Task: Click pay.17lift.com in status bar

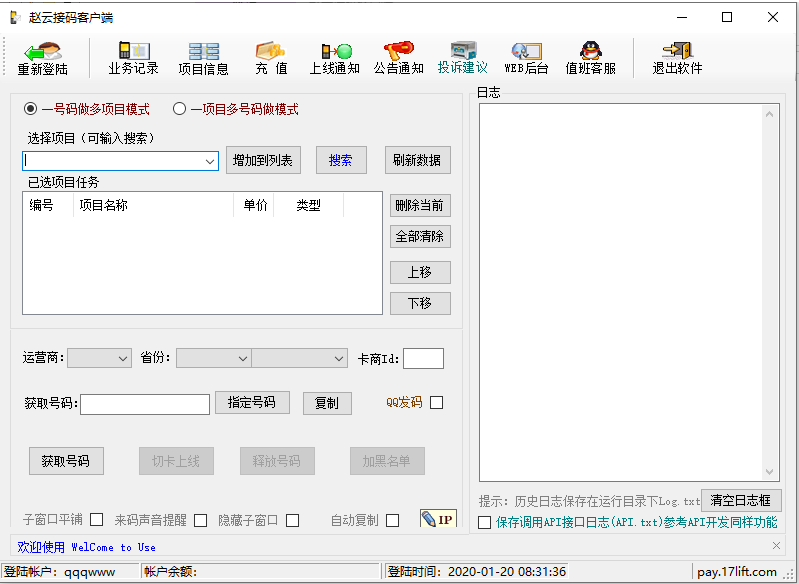Action: 737,572
